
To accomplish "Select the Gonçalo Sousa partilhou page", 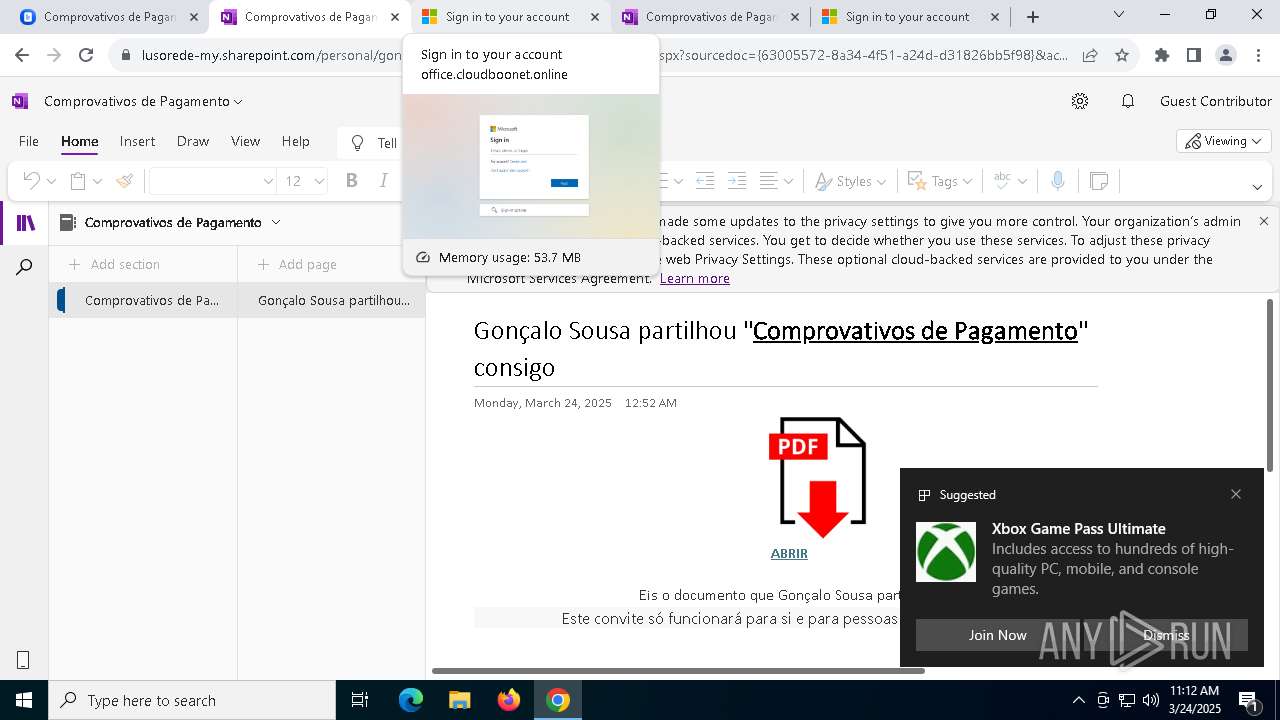I will tap(331, 300).
